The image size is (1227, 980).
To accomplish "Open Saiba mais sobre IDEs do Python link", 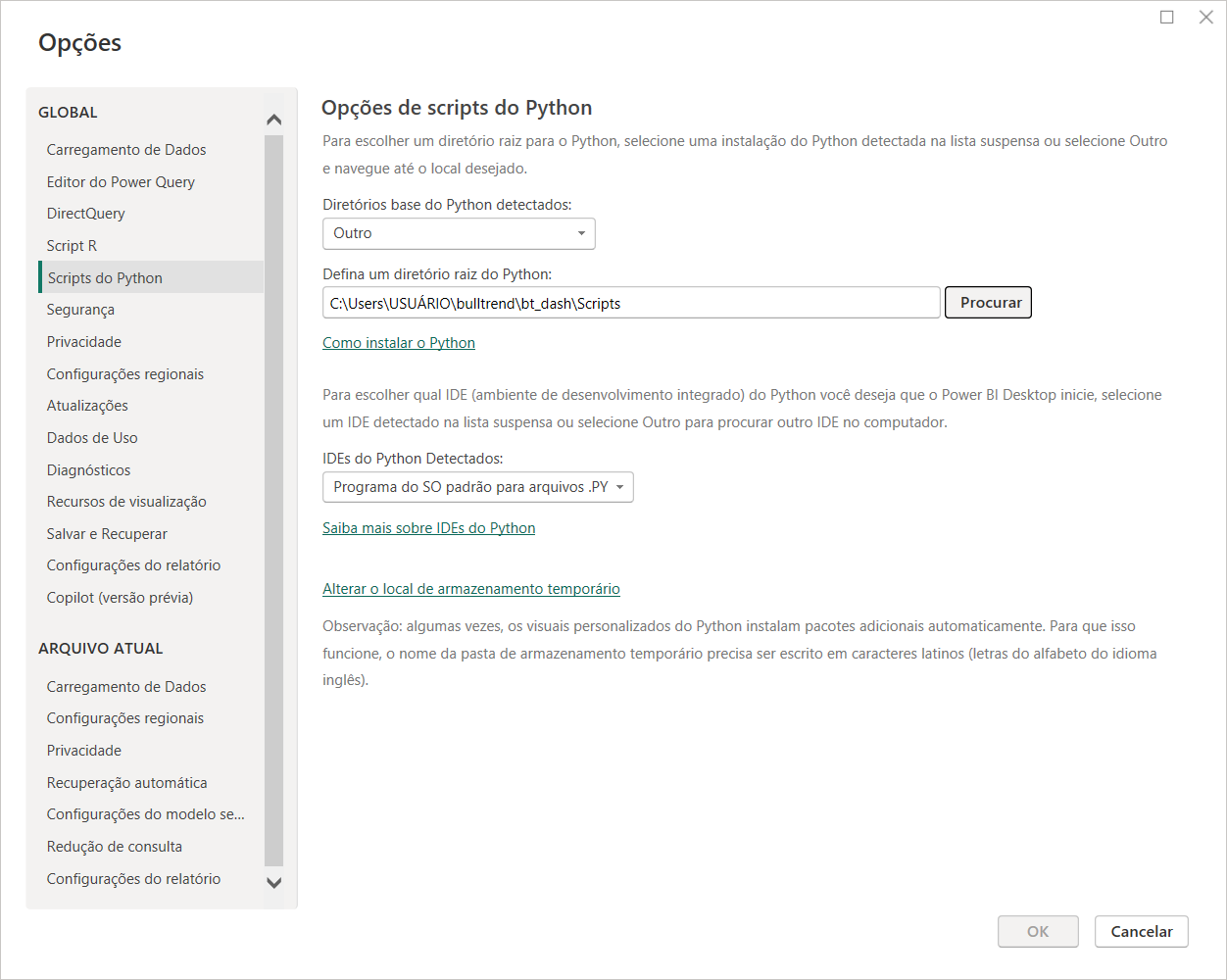I will (x=429, y=528).
